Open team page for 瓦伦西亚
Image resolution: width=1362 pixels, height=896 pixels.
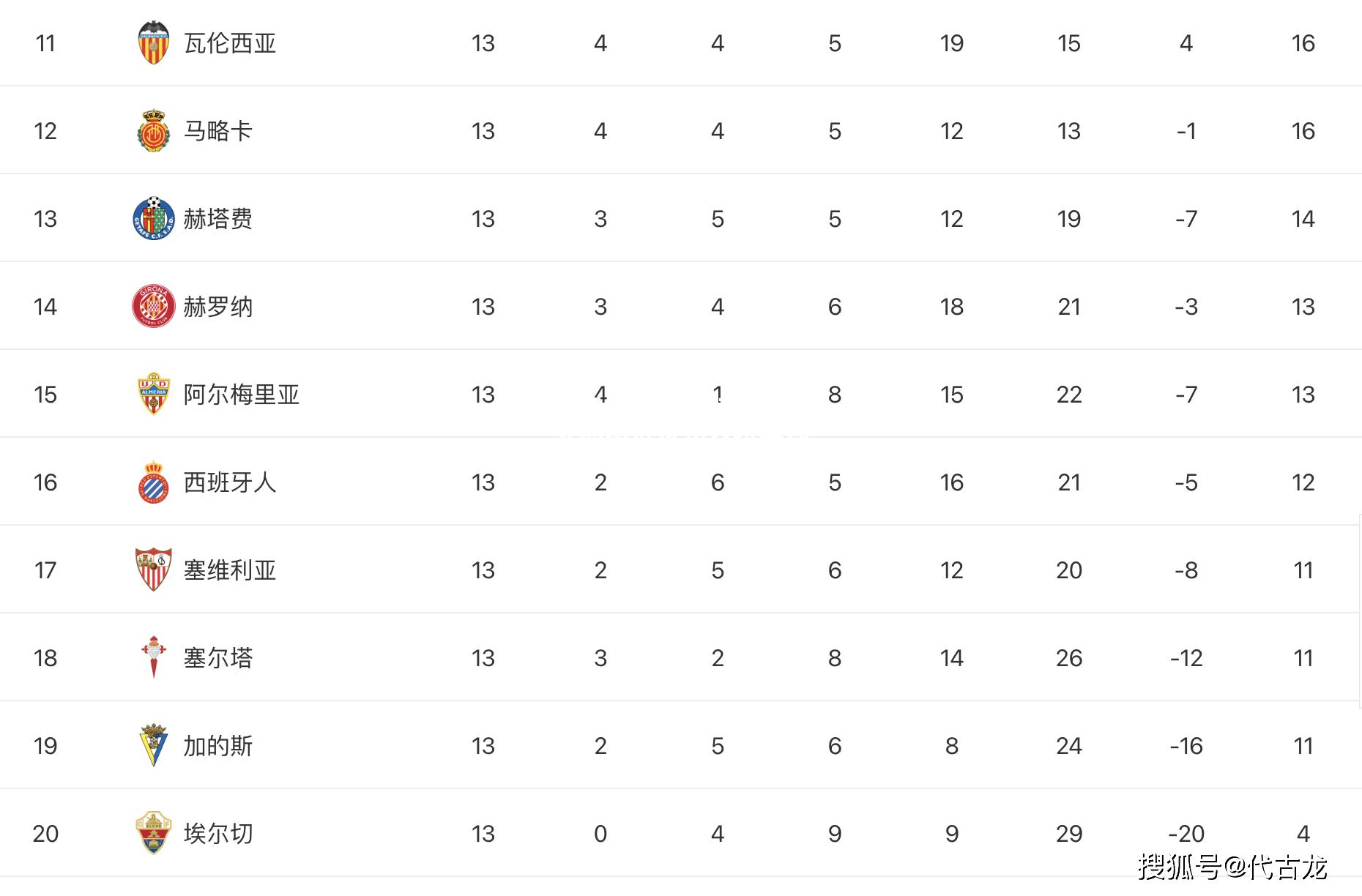click(x=230, y=43)
